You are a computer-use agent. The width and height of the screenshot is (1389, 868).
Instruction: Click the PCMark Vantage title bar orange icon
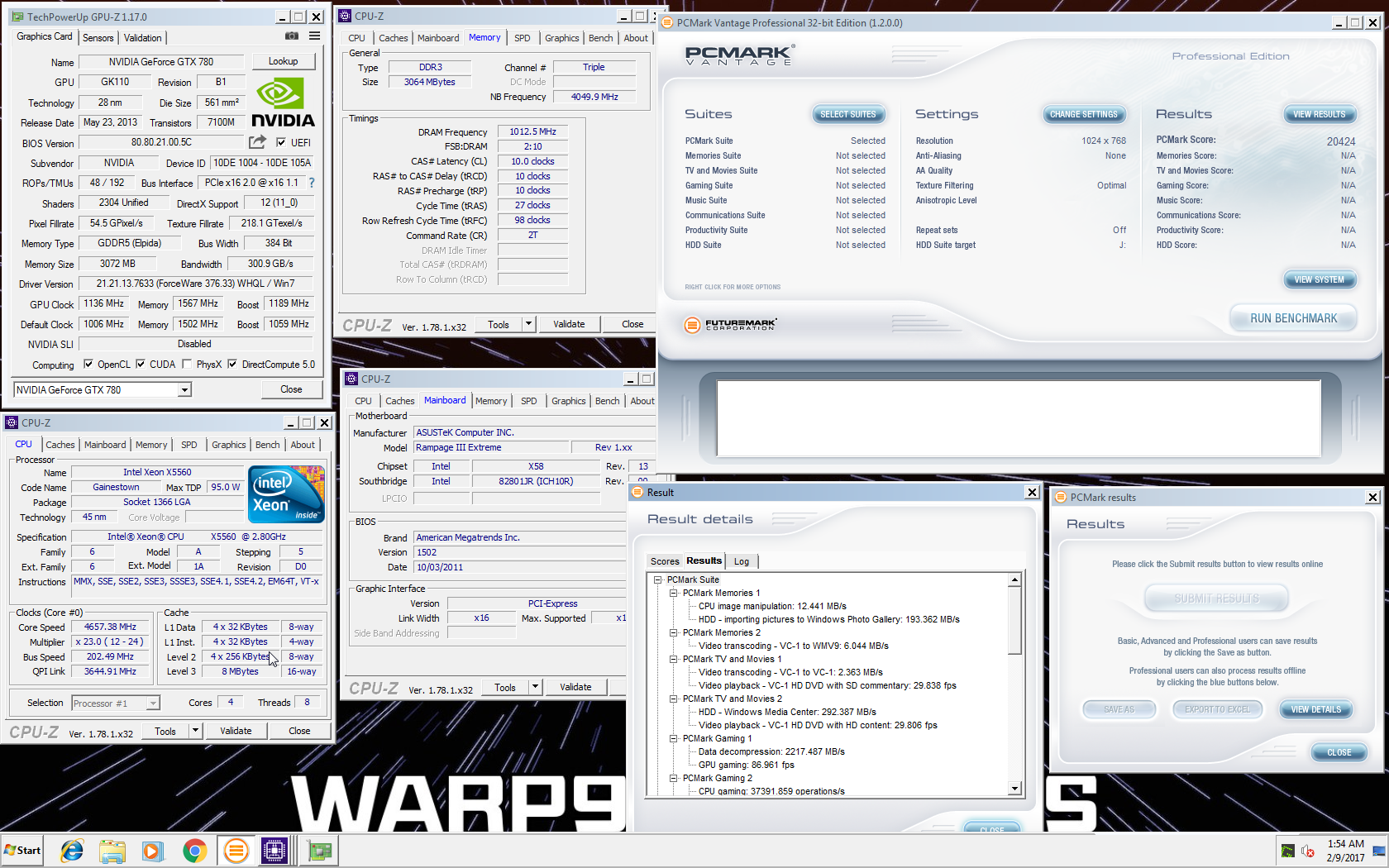[x=667, y=22]
